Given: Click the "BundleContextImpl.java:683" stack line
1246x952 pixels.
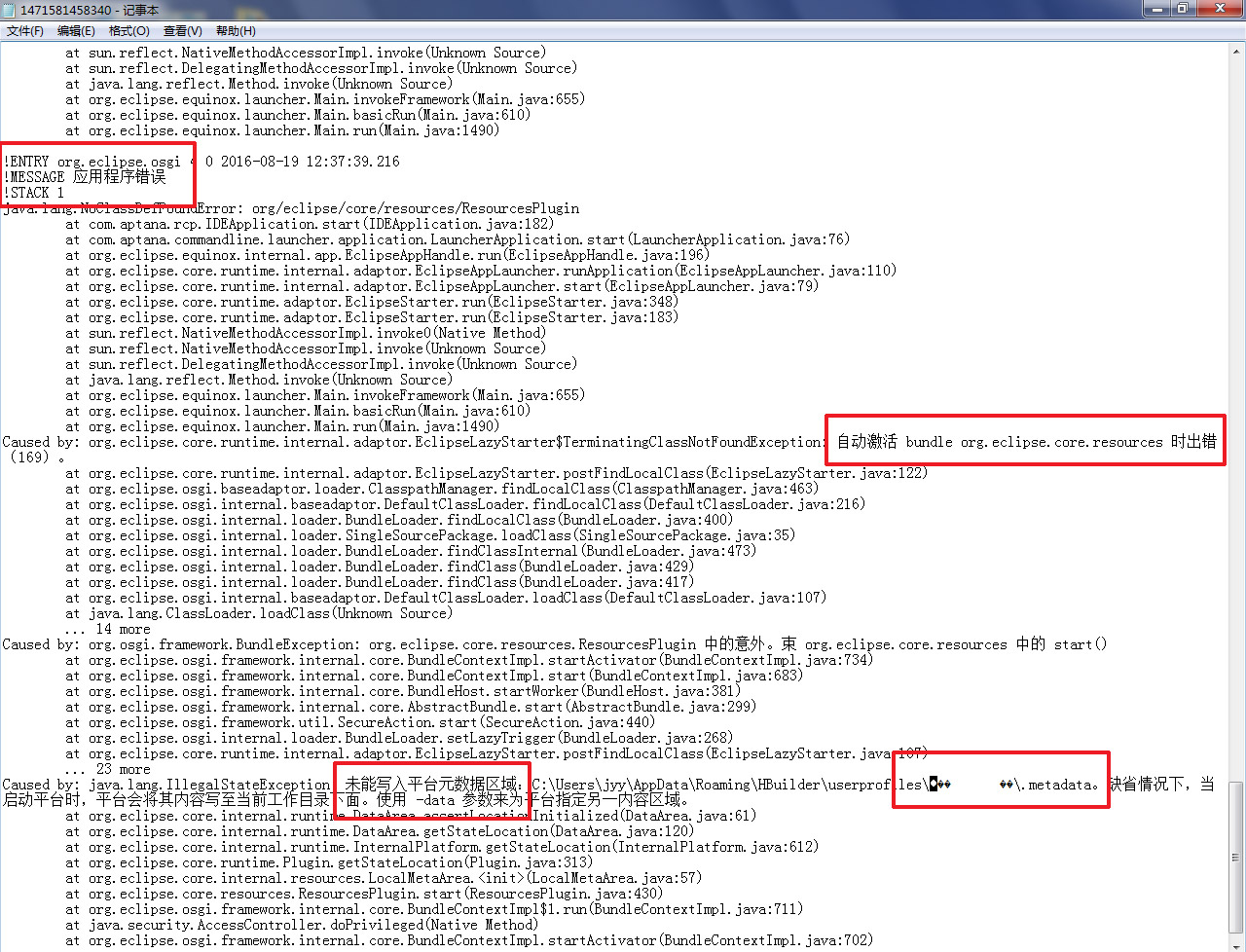Looking at the screenshot, I should coord(434,676).
